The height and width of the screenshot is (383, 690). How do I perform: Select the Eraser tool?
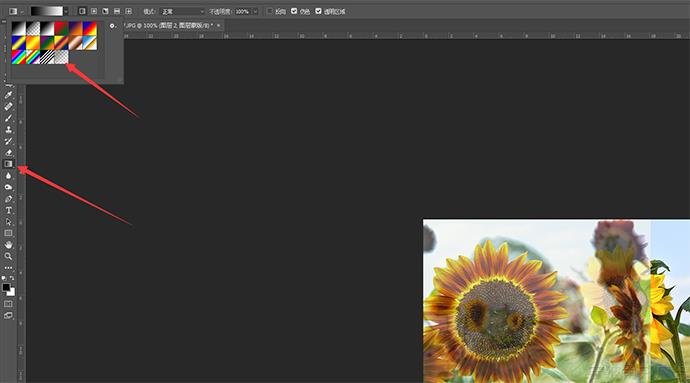click(x=8, y=152)
